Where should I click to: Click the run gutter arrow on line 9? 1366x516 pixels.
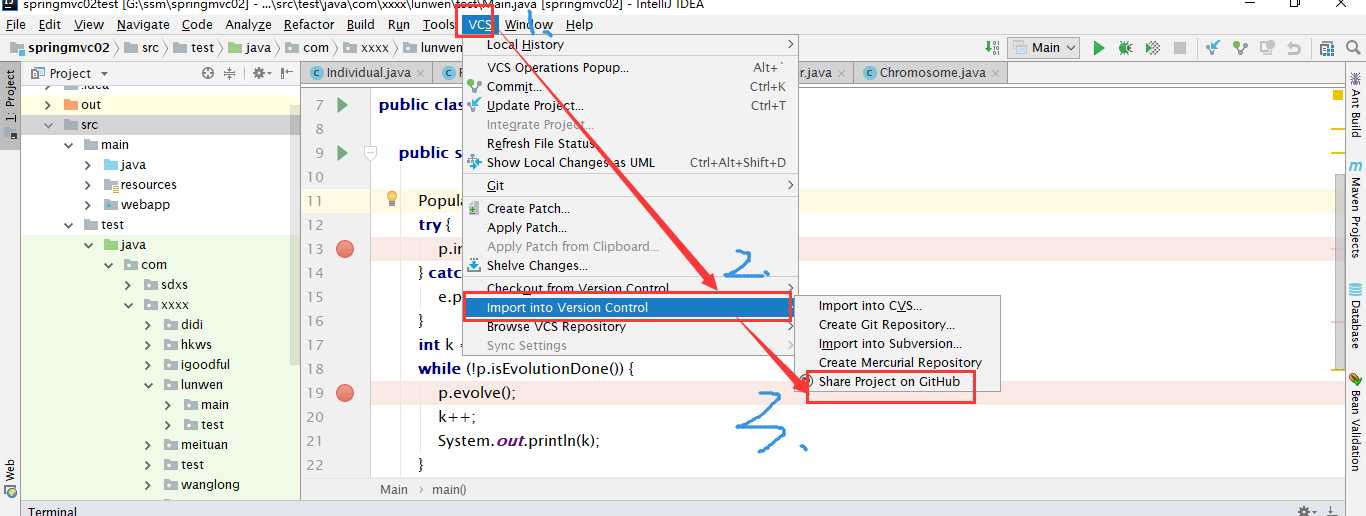342,153
